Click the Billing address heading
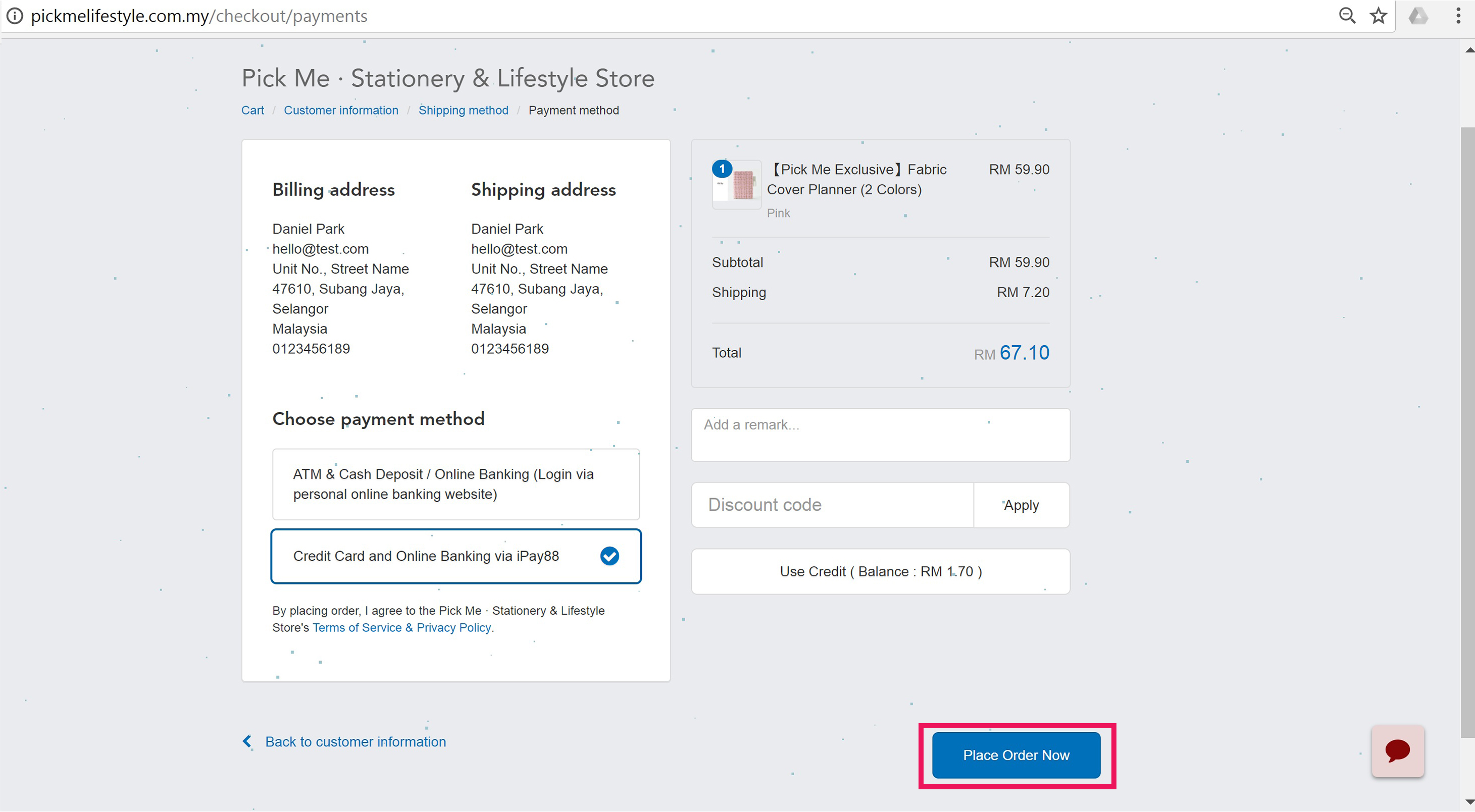The width and height of the screenshot is (1475, 812). pos(333,189)
